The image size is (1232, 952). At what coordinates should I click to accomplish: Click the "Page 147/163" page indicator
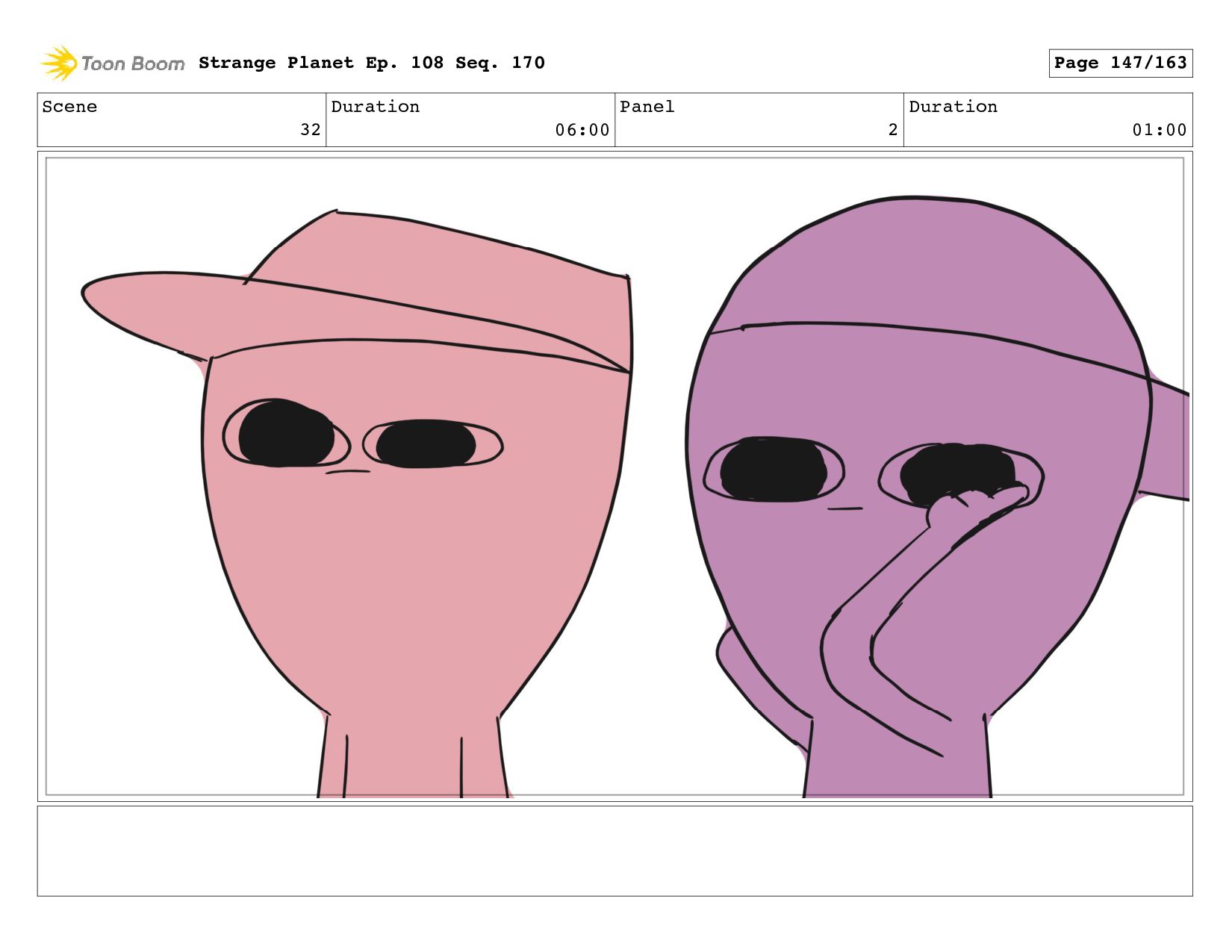coord(1120,63)
